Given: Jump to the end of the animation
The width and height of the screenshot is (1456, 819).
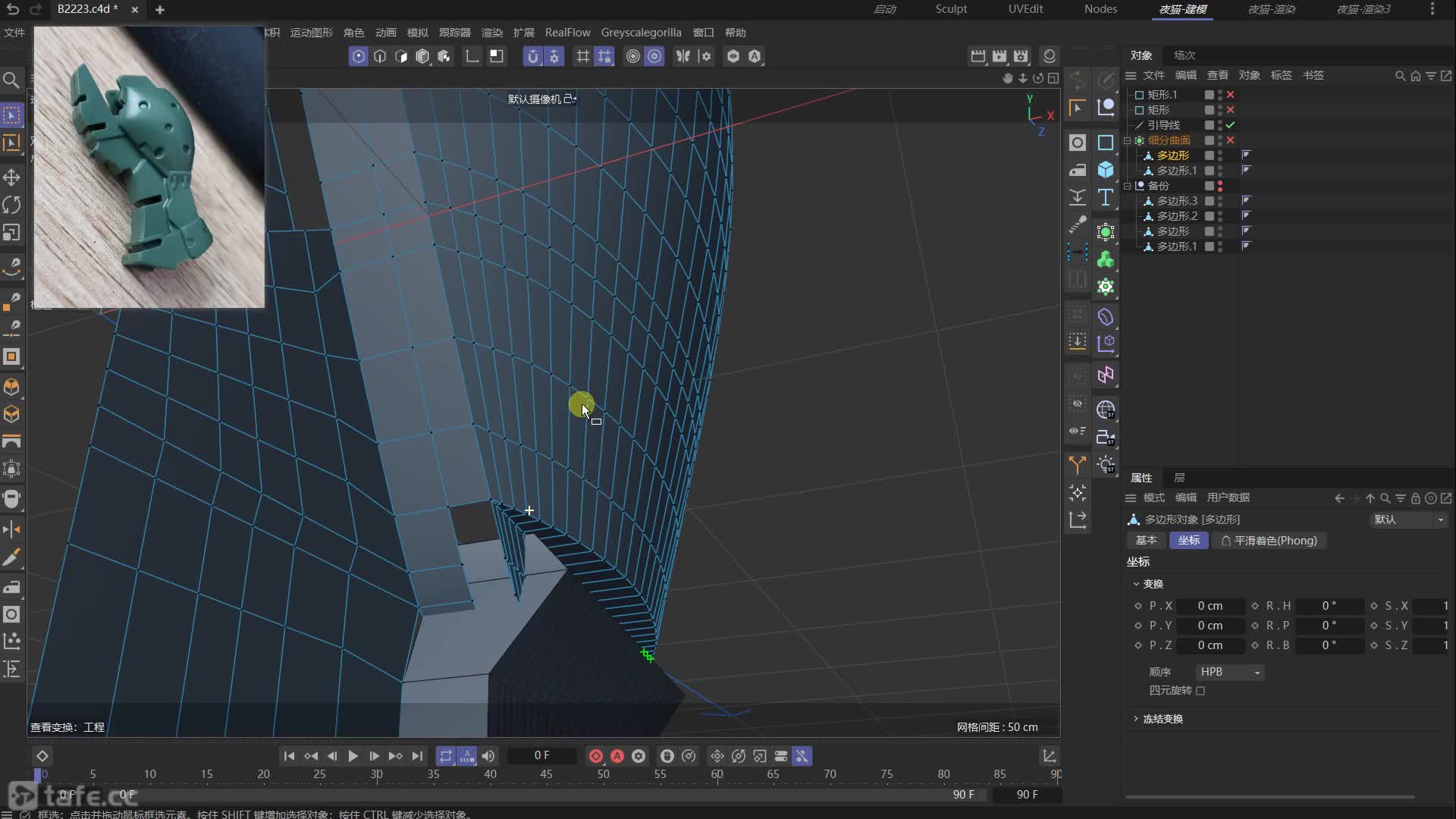Looking at the screenshot, I should click(x=417, y=756).
